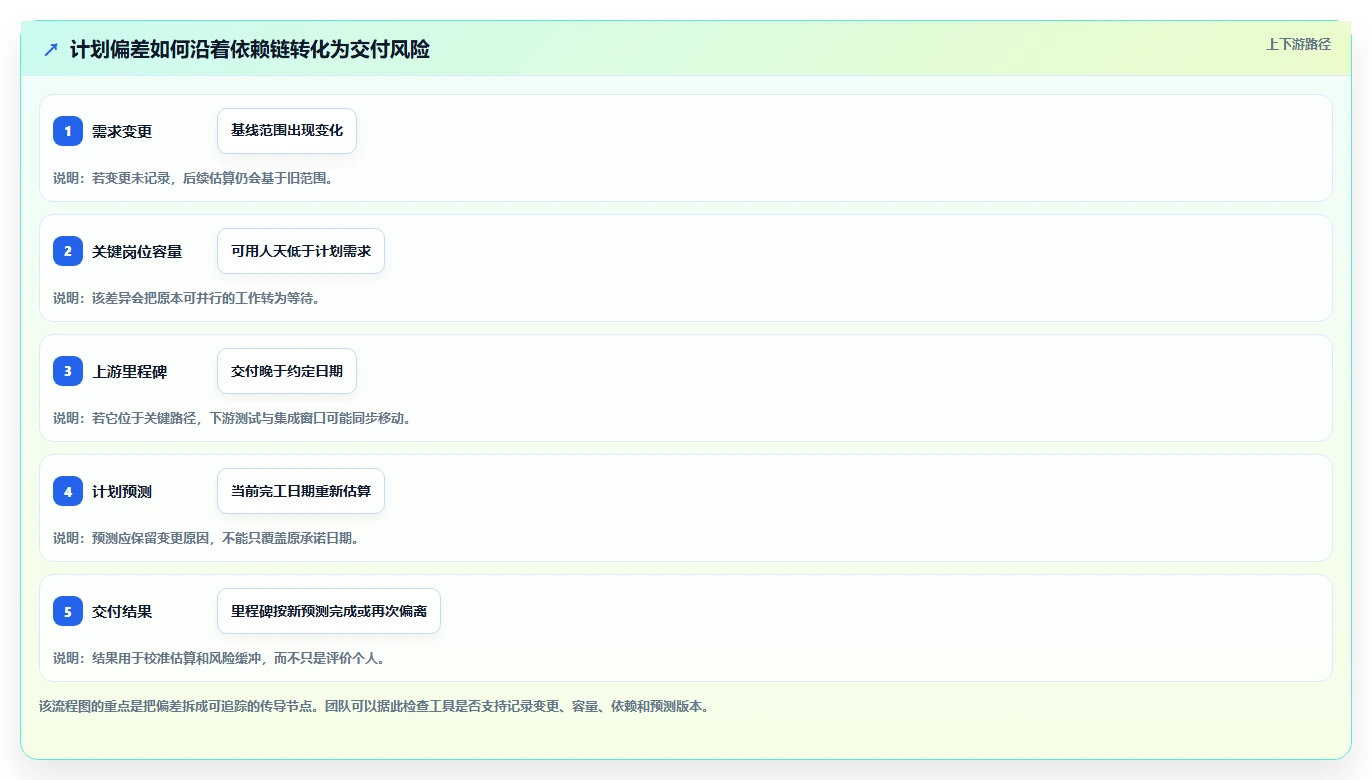Click the step 1 number badge
The image size is (1372, 780).
pyautogui.click(x=68, y=131)
